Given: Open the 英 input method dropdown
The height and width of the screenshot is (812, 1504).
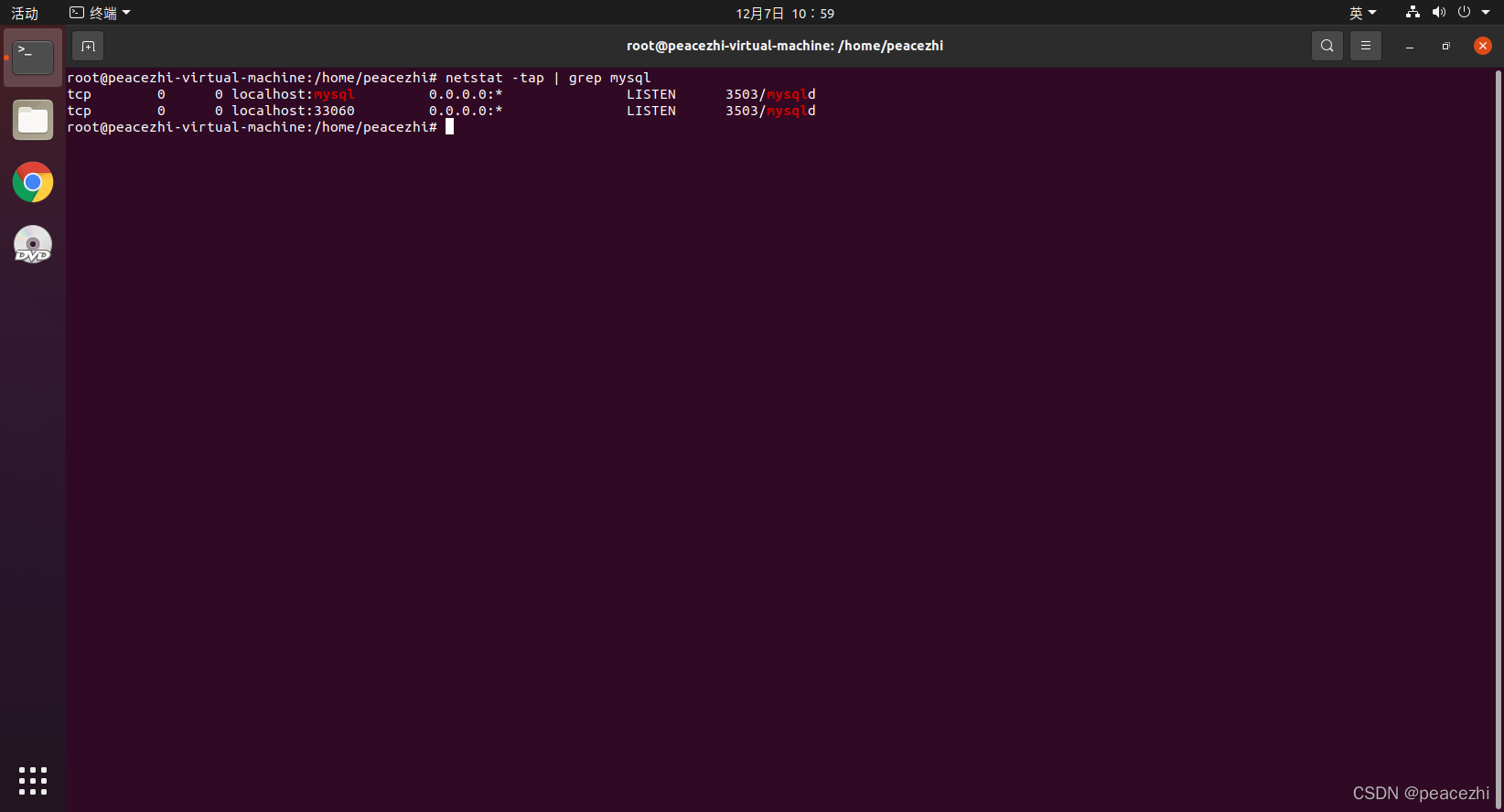Looking at the screenshot, I should (1362, 13).
